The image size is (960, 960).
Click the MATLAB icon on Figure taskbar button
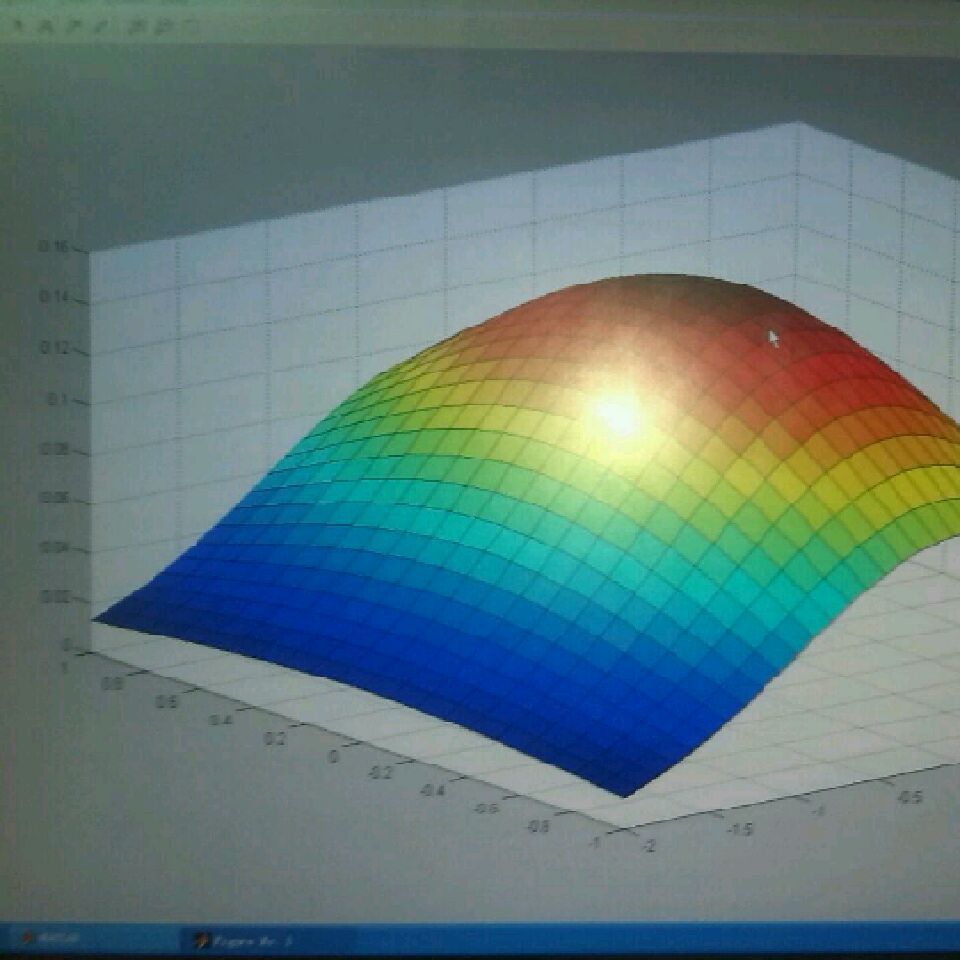point(200,940)
